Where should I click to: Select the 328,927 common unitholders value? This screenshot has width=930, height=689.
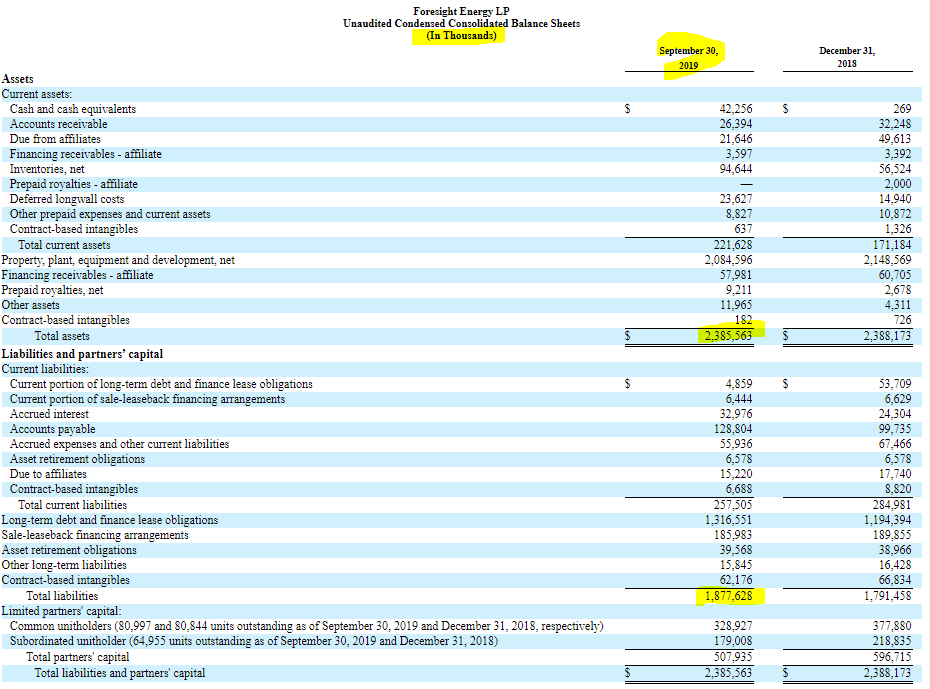(732, 626)
